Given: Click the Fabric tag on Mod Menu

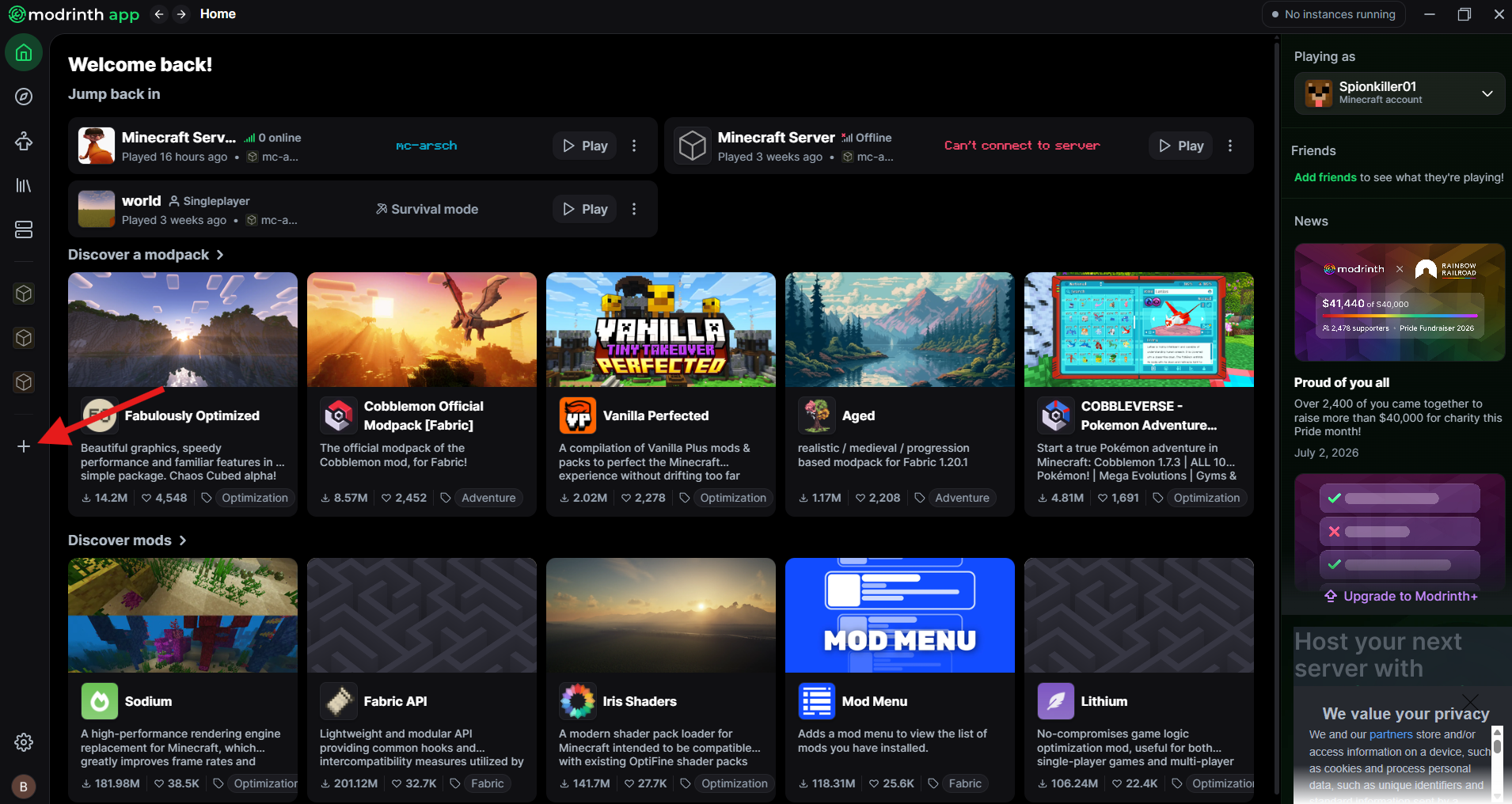Looking at the screenshot, I should 965,783.
